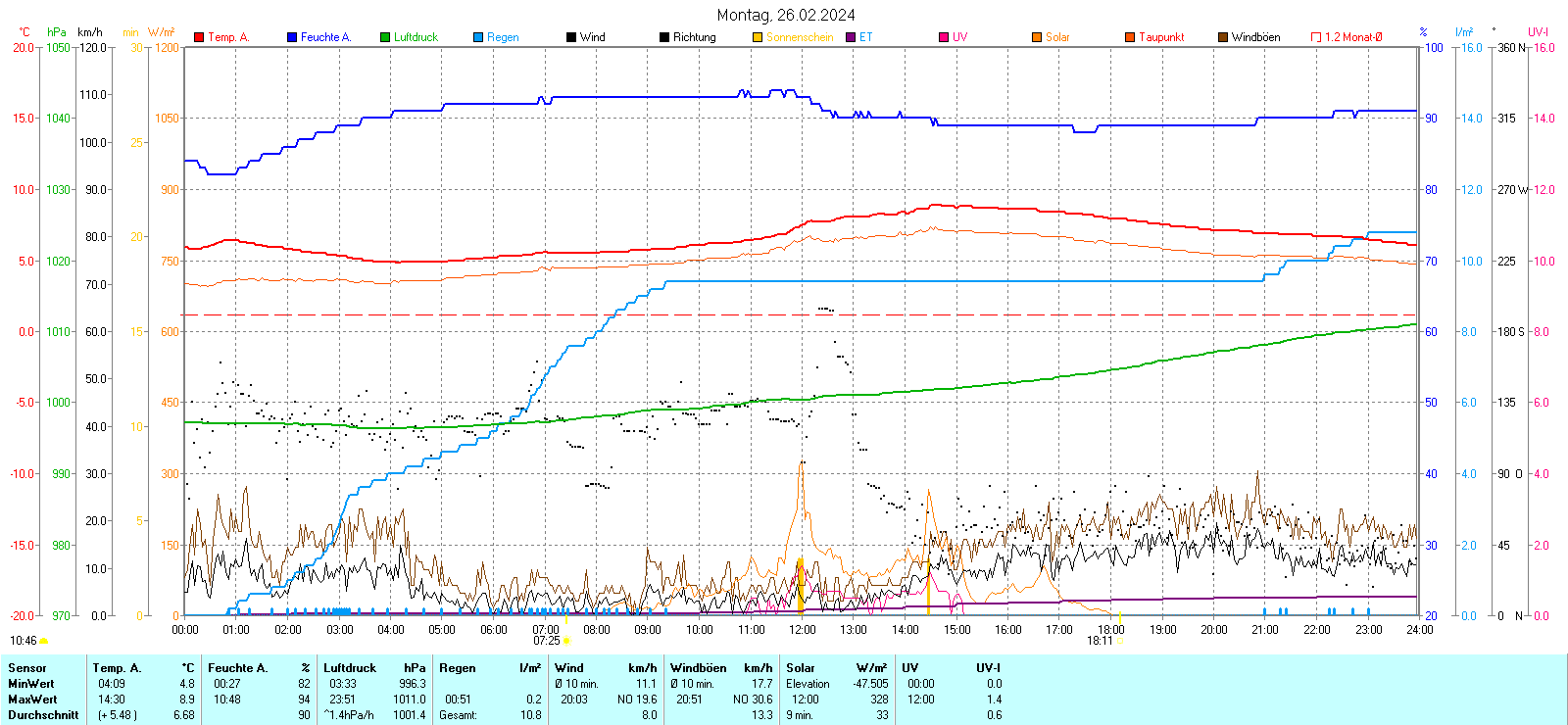Click the red Temp. A. legend square
1568x725 pixels.
[199, 37]
